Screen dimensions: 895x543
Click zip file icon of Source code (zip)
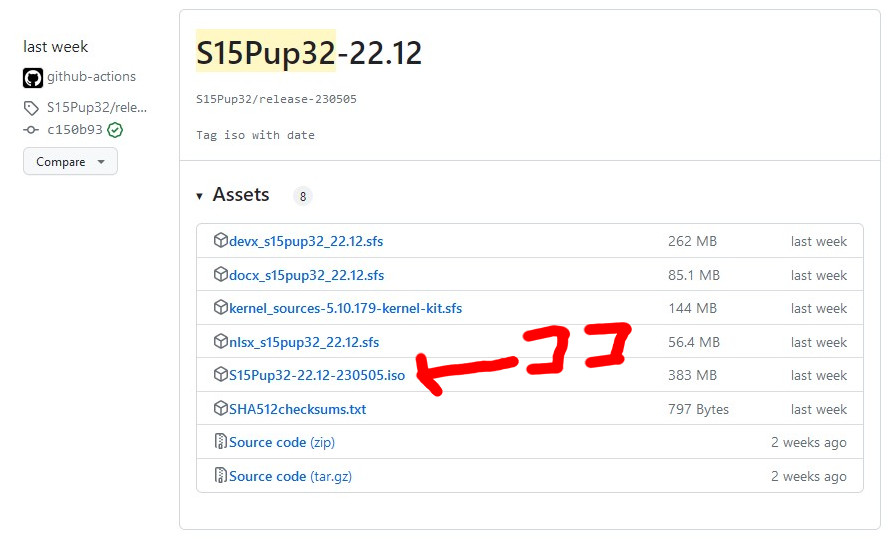tap(220, 441)
